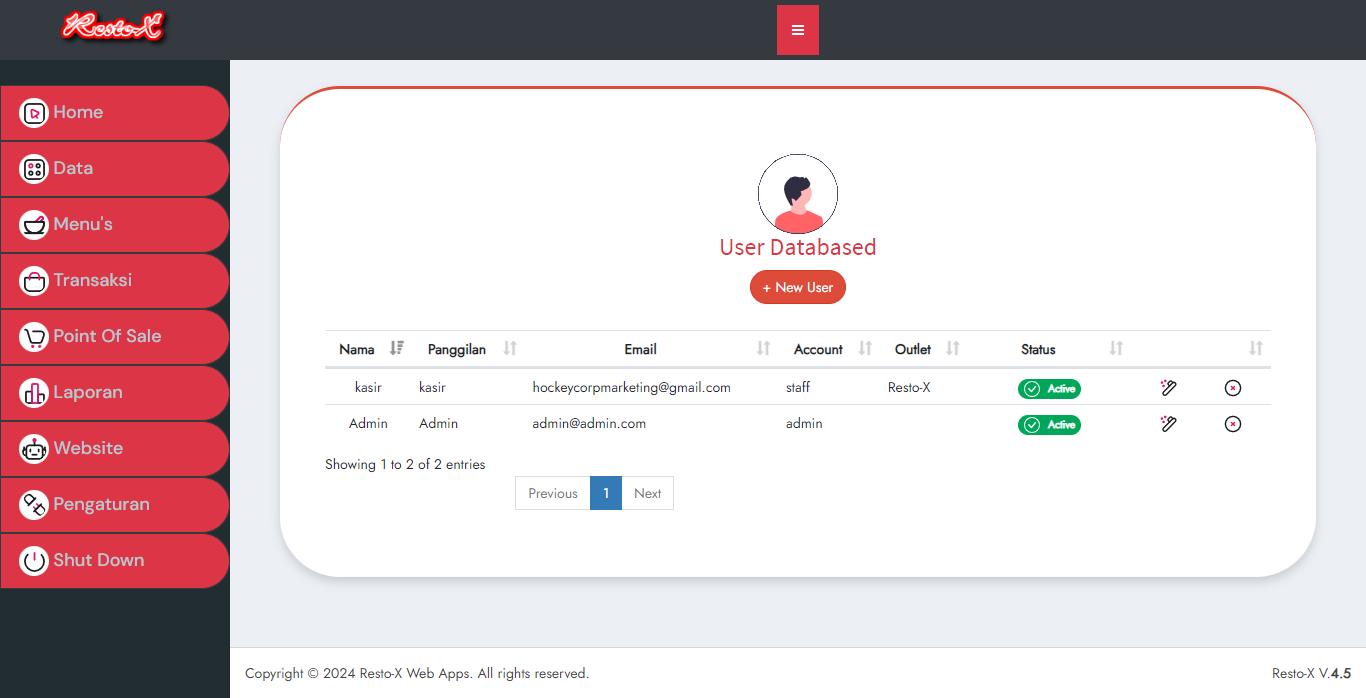This screenshot has height=698, width=1366.
Task: Open the Laporan menu item
Action: coord(114,393)
